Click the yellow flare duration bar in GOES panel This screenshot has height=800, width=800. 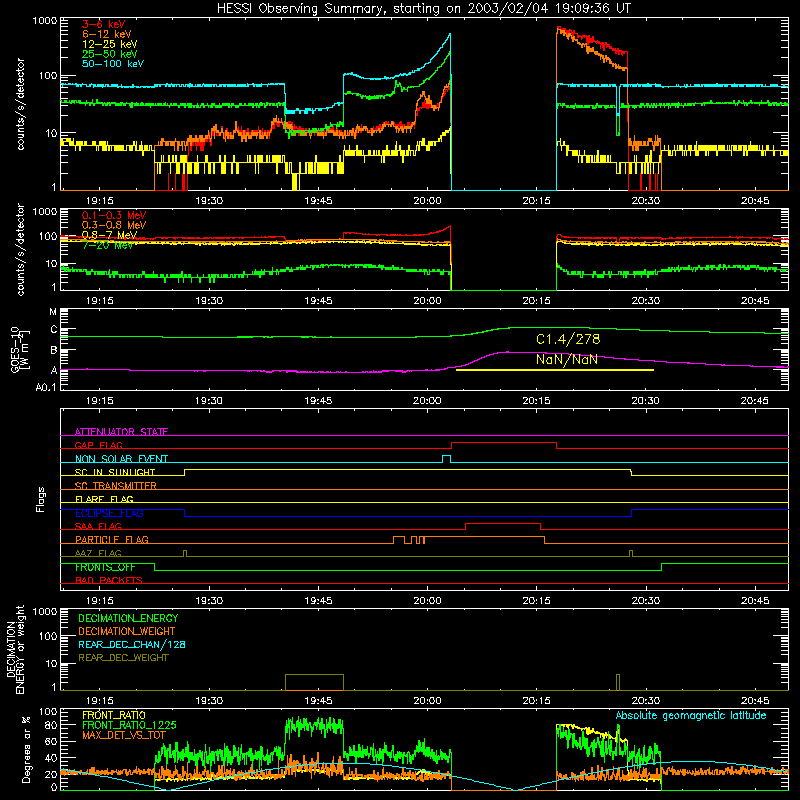(555, 370)
